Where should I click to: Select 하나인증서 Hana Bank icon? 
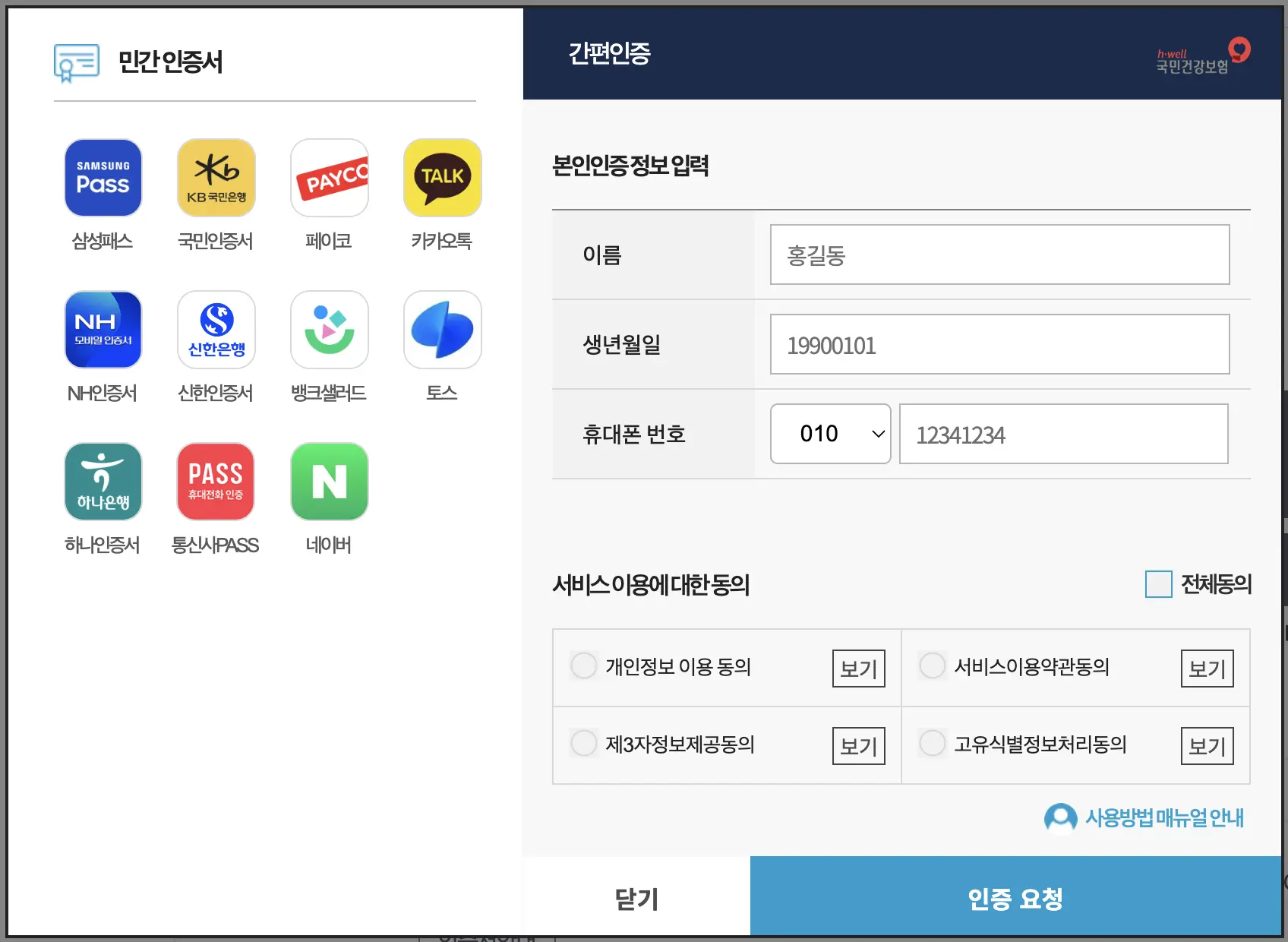[x=103, y=482]
